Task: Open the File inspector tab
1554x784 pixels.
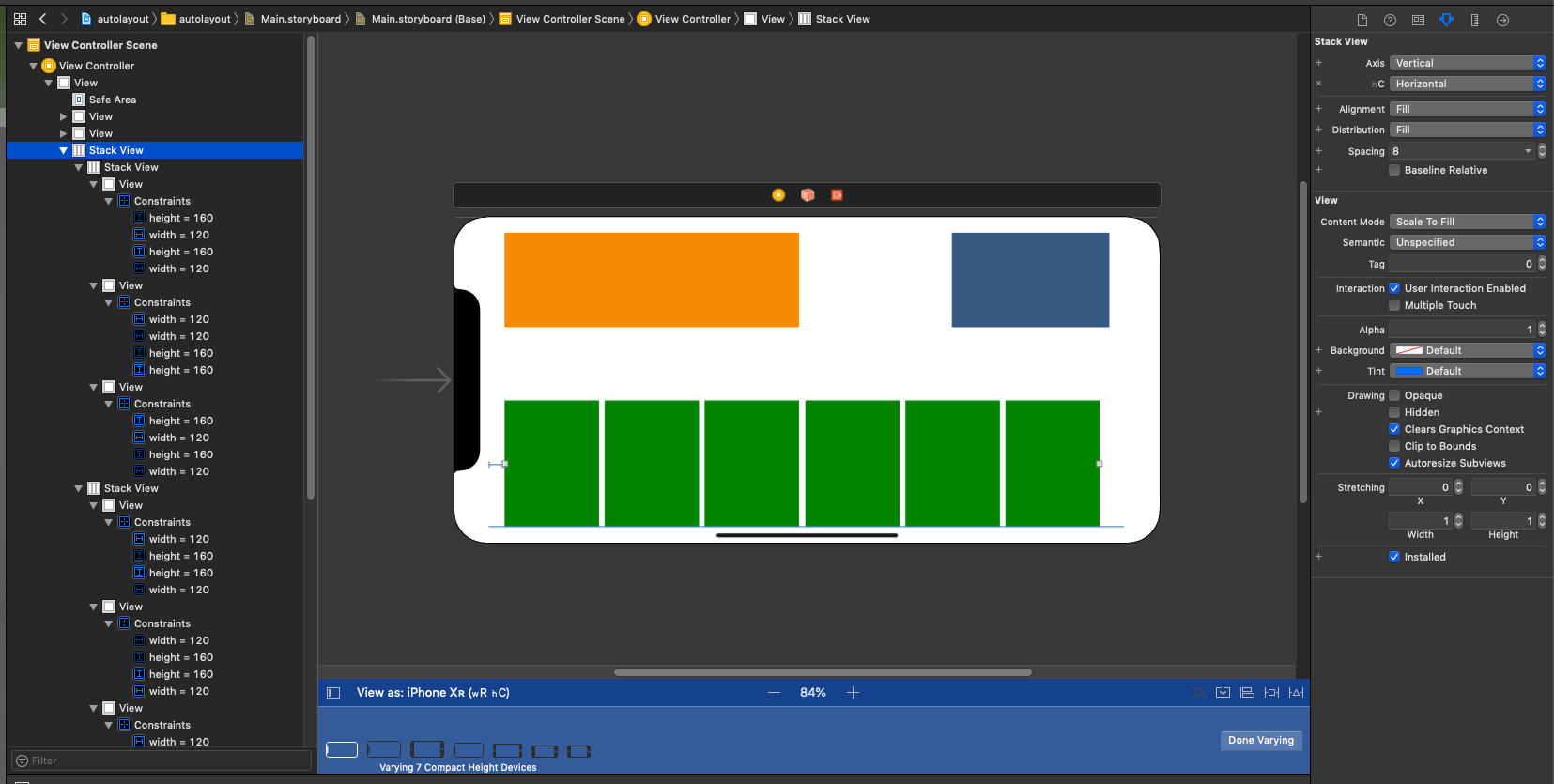Action: coord(1362,20)
